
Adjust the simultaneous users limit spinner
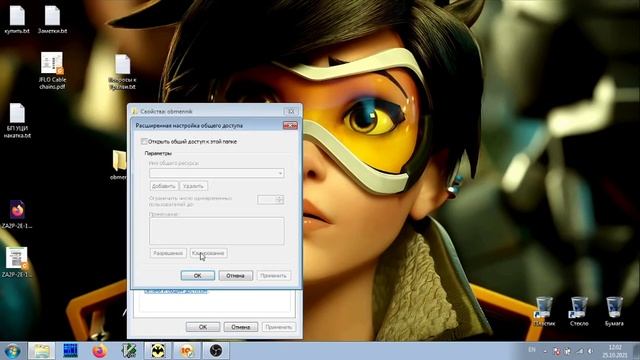[280, 200]
